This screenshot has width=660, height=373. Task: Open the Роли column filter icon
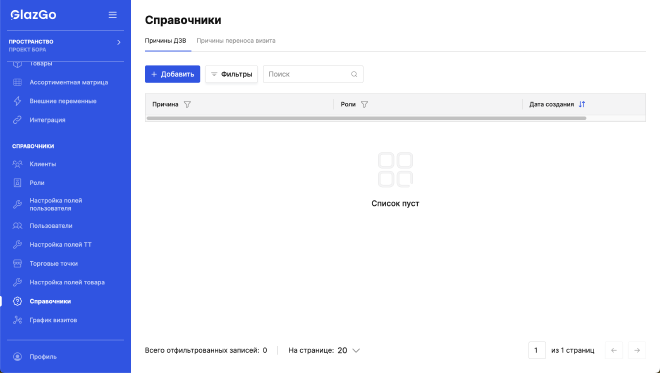tap(365, 104)
